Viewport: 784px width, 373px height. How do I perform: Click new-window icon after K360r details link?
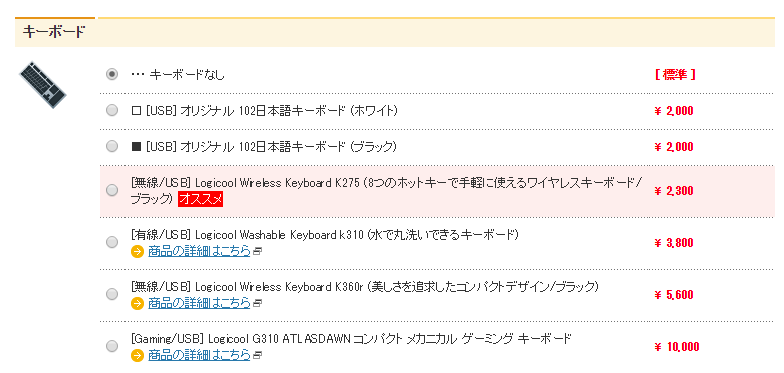258,304
